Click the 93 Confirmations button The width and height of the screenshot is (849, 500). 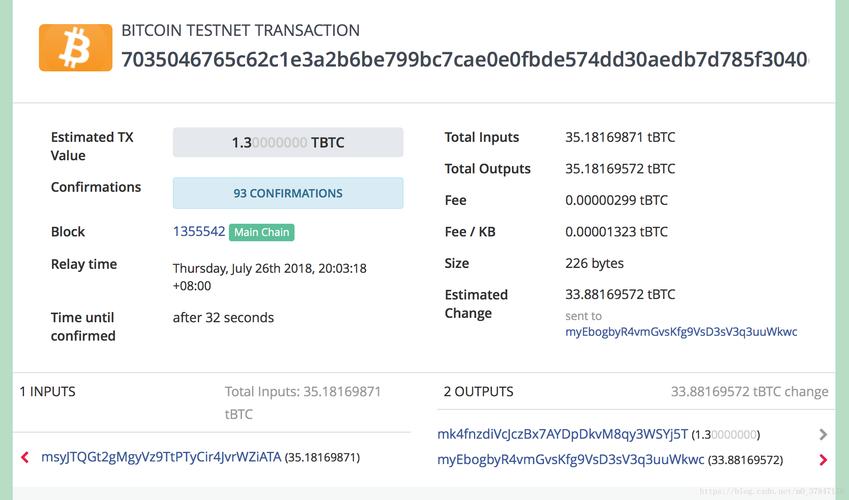tap(288, 193)
